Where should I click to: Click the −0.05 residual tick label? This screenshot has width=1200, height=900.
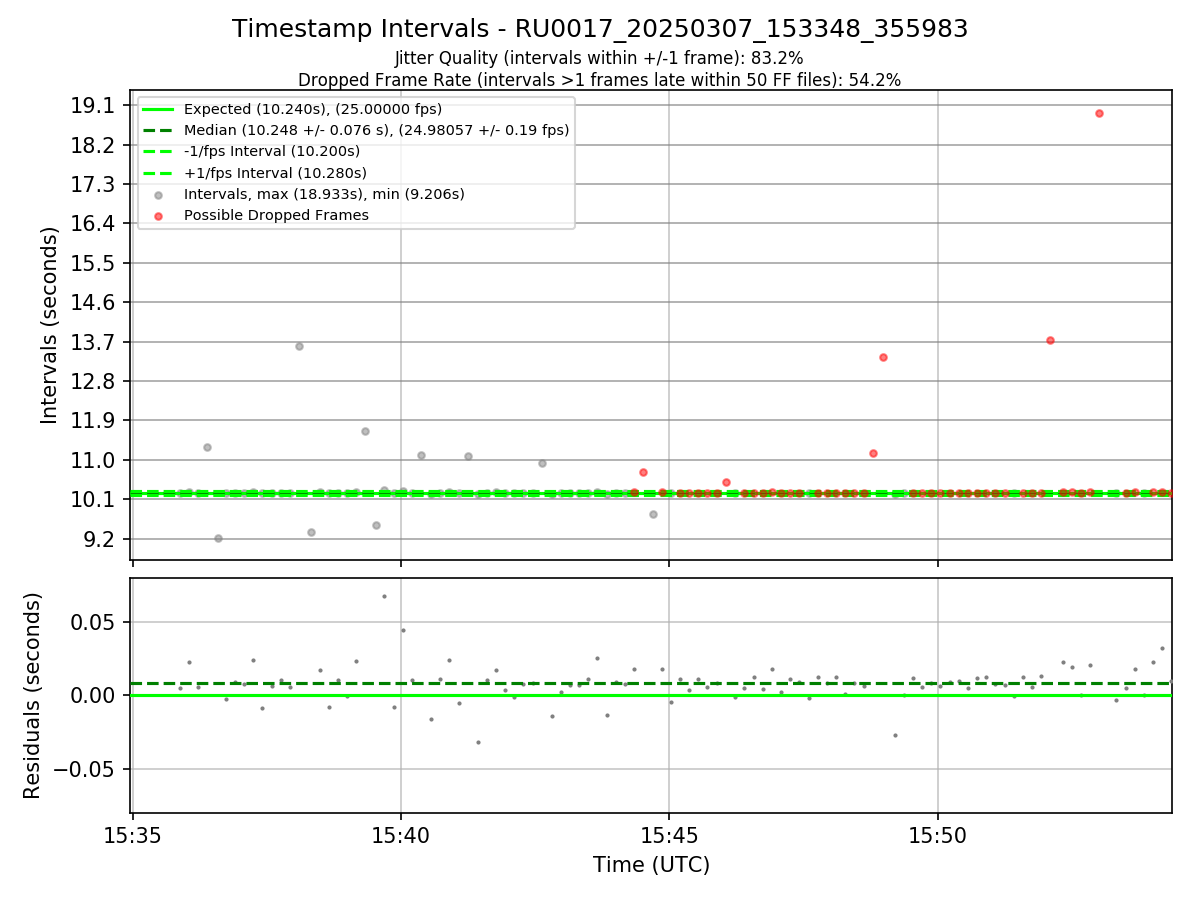86,769
